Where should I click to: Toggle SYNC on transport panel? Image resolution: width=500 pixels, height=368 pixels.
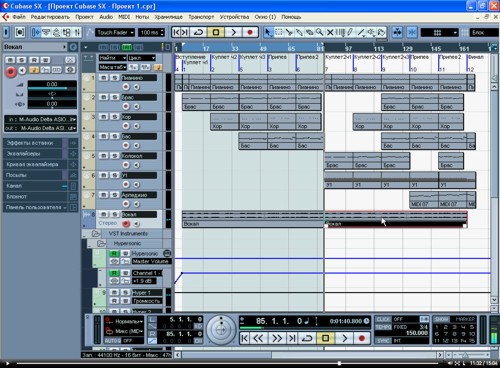[382, 340]
